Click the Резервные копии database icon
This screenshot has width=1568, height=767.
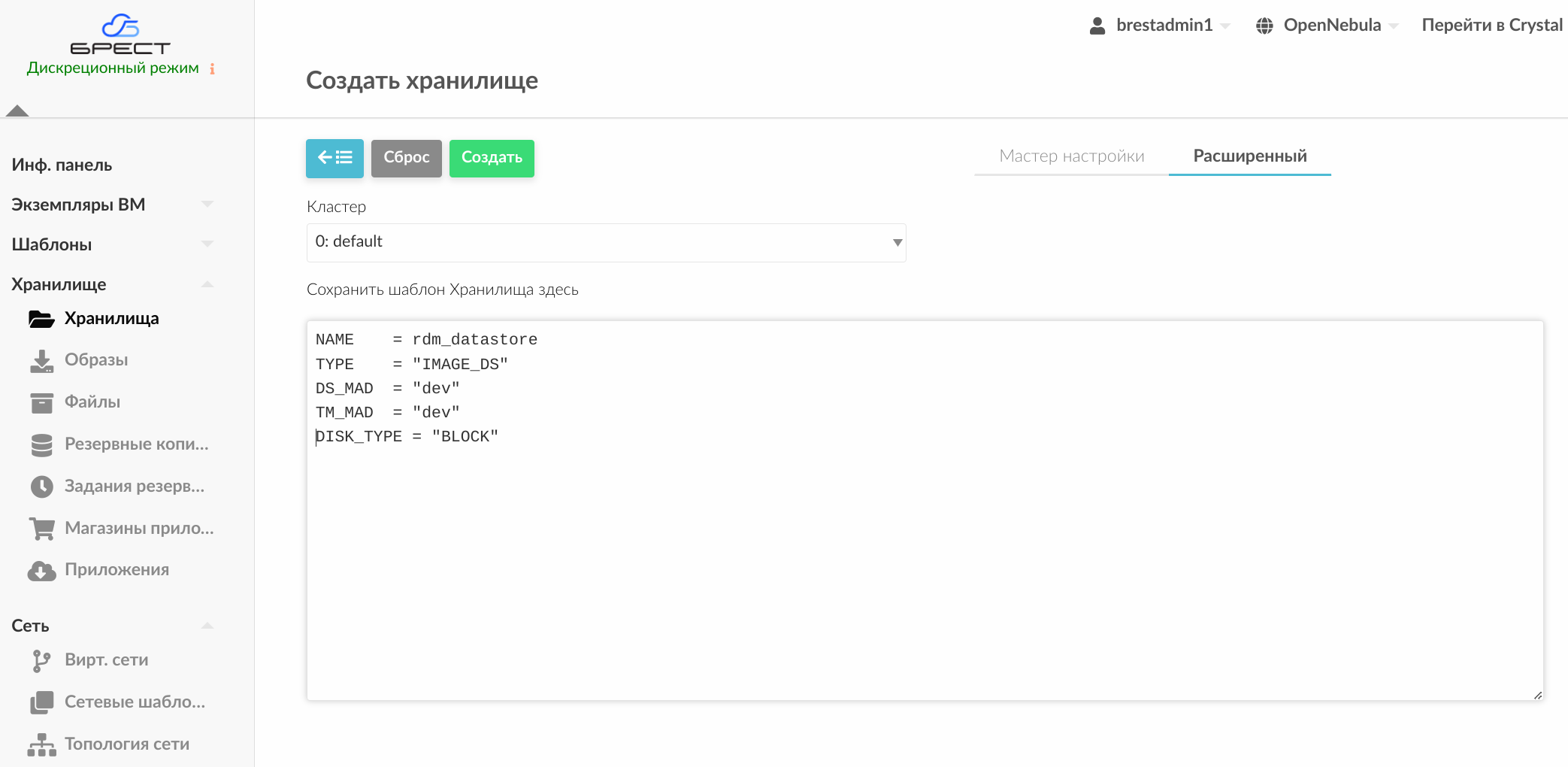click(41, 445)
